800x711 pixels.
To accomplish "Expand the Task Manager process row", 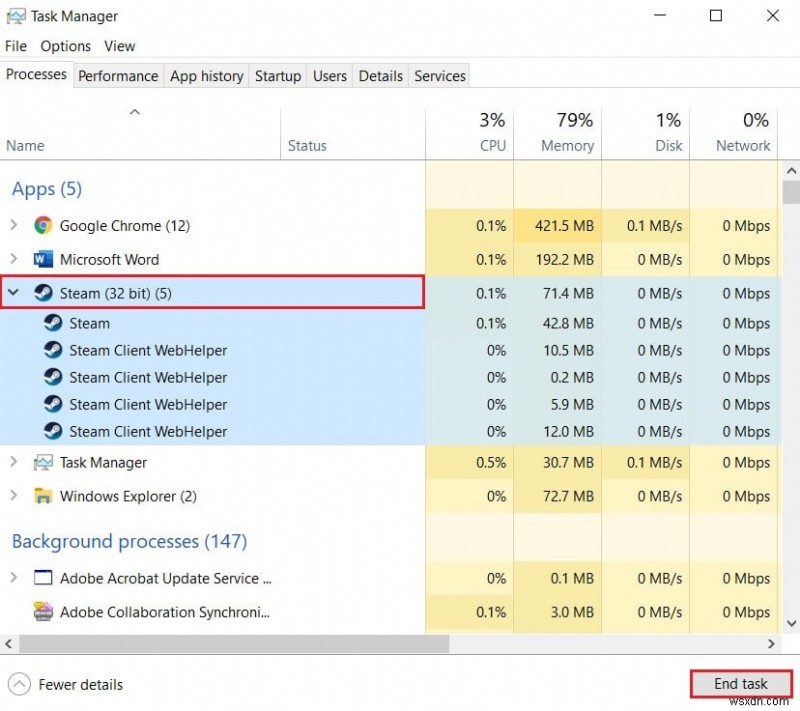I will tap(14, 462).
